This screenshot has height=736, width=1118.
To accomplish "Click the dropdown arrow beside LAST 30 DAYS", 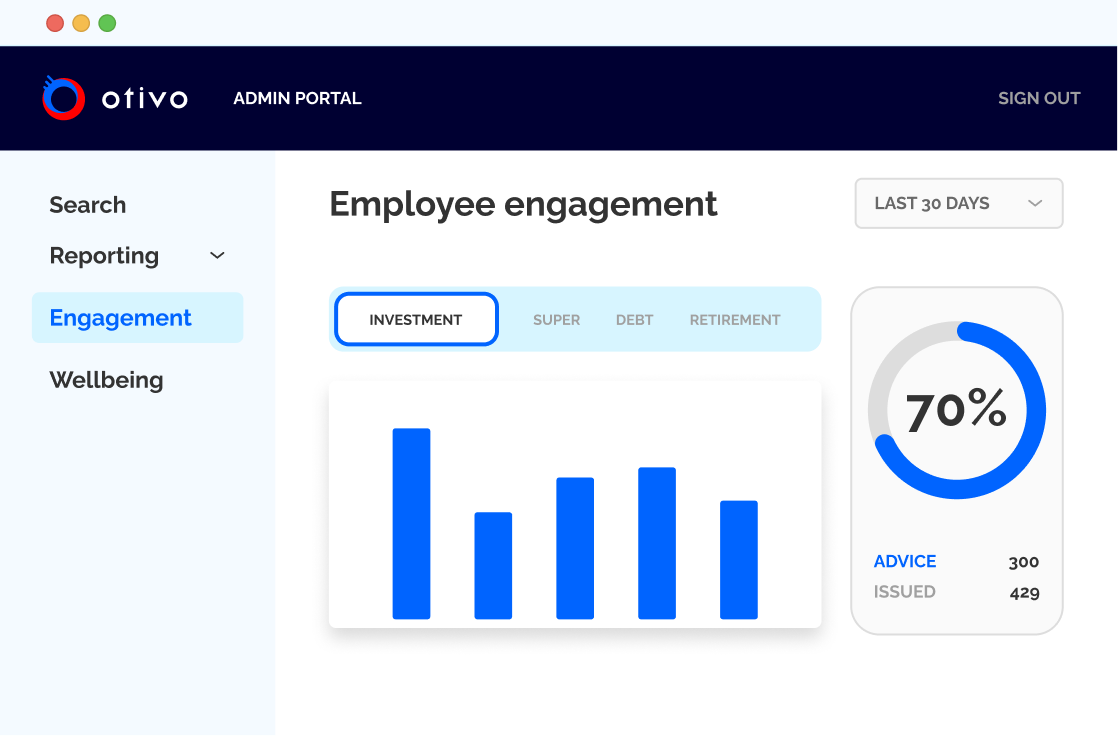I will click(1035, 203).
